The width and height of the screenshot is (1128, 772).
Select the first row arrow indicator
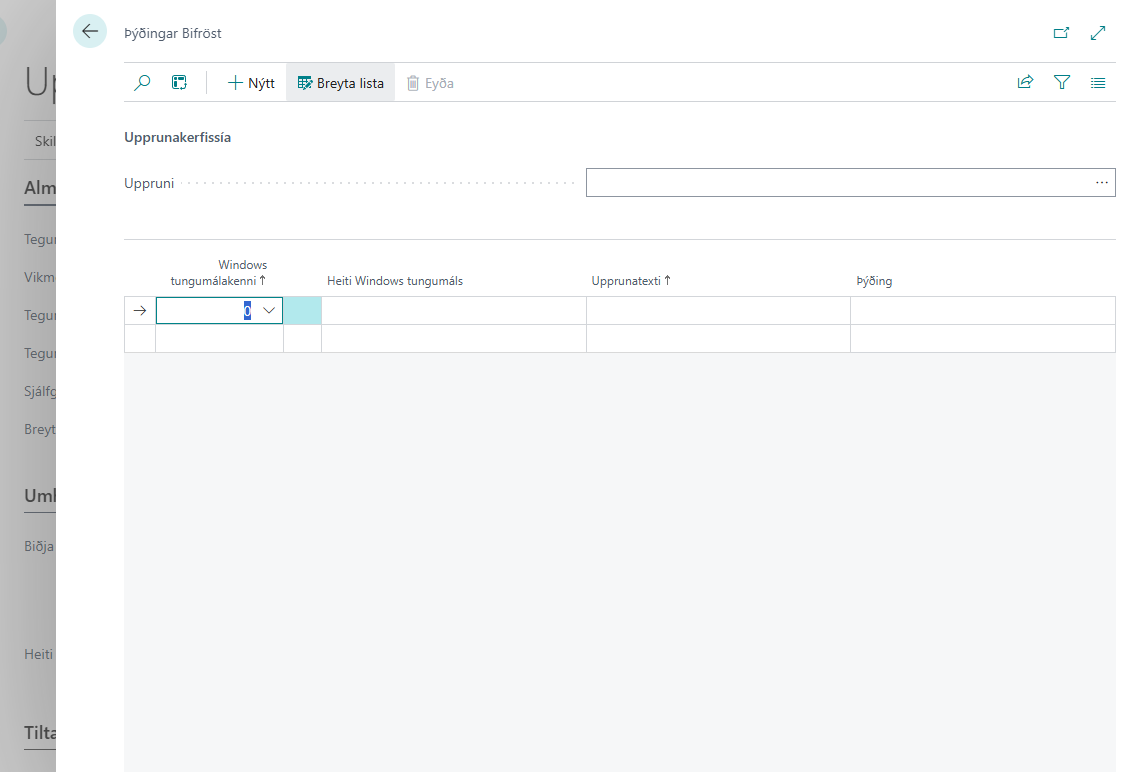pos(140,311)
